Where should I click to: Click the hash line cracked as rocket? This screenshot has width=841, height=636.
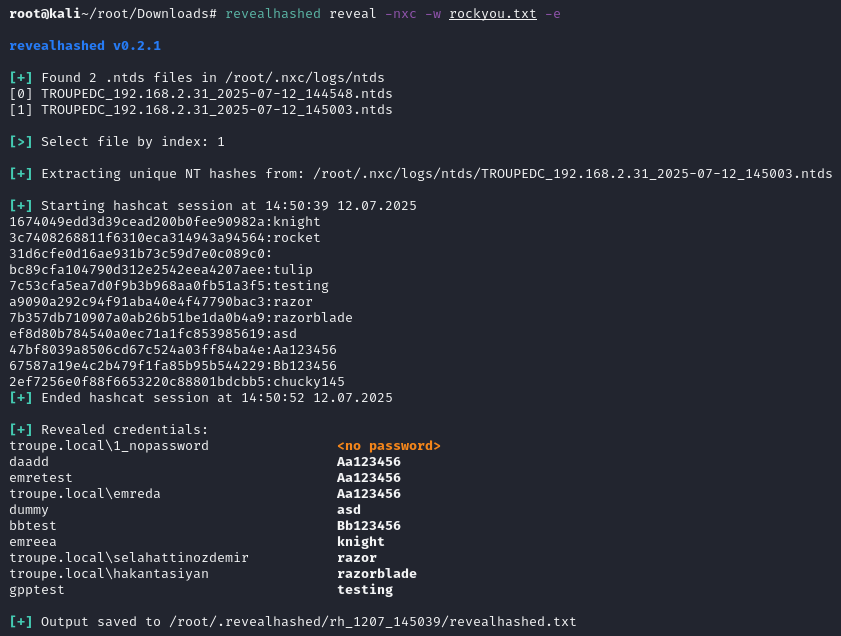click(165, 238)
